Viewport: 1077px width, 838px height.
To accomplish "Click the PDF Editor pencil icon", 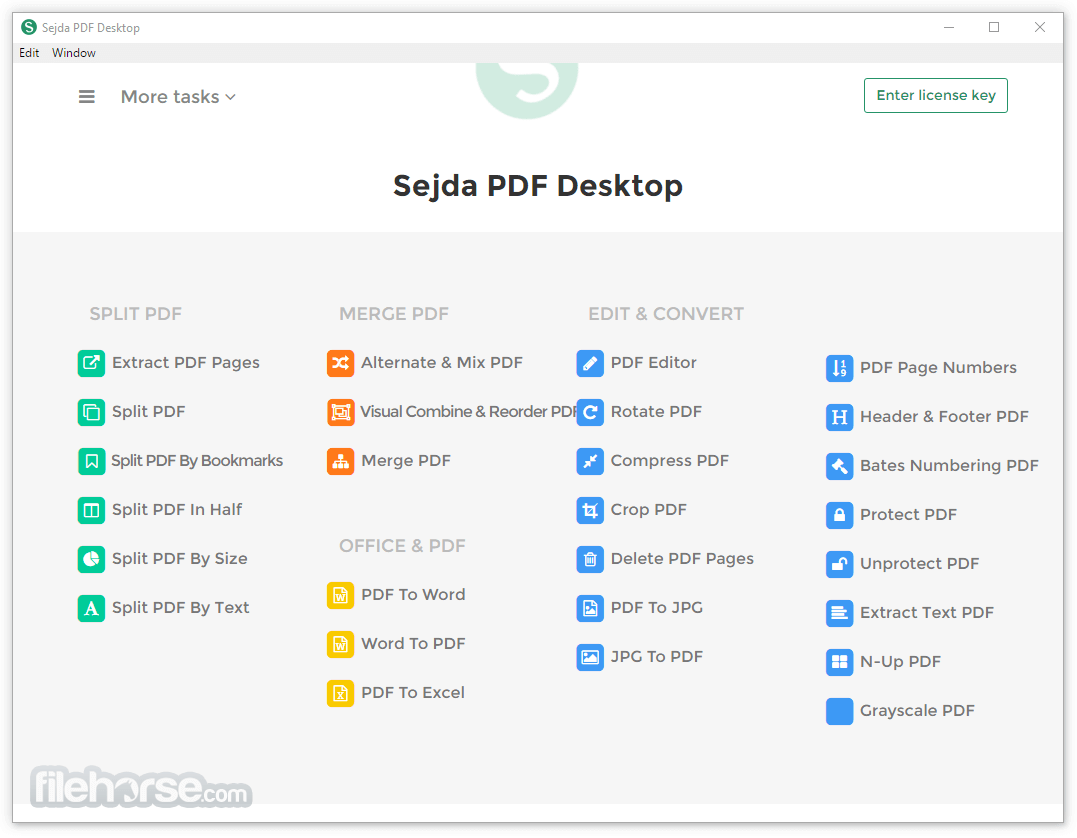I will click(590, 363).
